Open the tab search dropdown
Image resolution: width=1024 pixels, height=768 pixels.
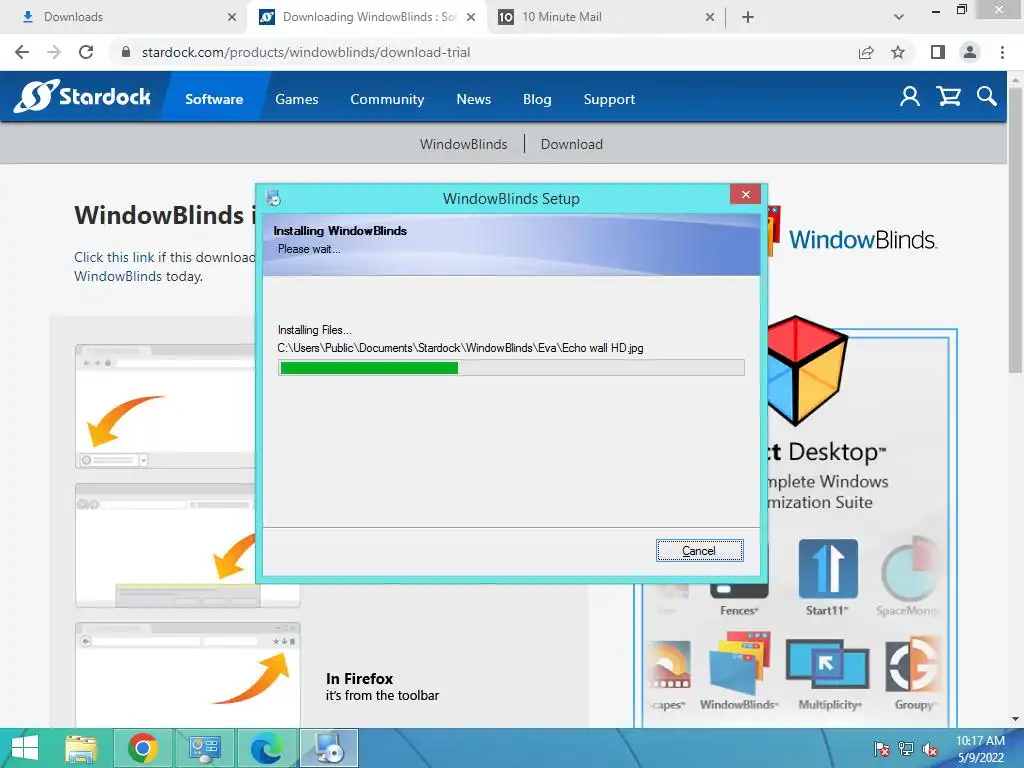coord(899,17)
